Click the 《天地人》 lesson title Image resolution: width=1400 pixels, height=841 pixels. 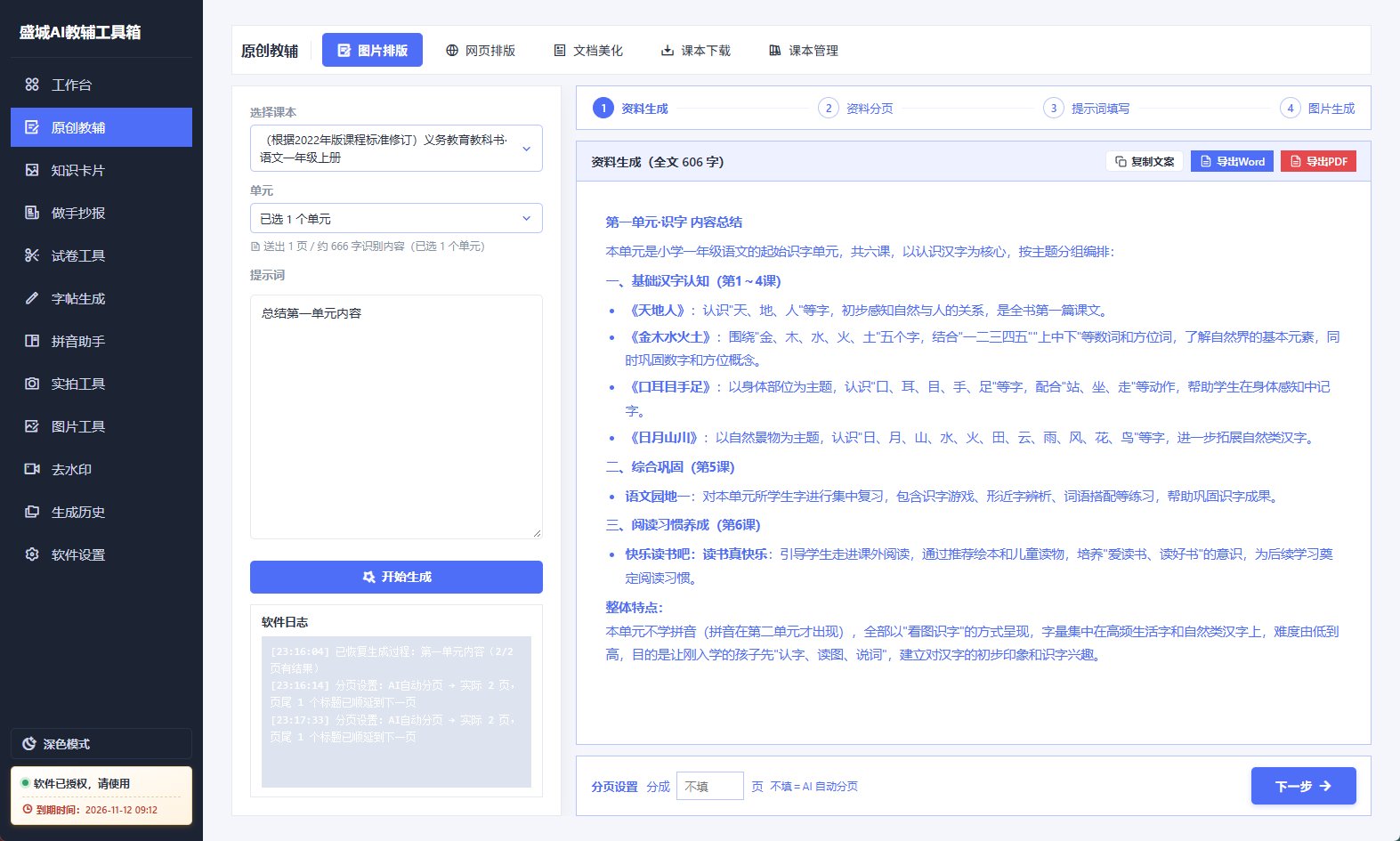click(657, 310)
